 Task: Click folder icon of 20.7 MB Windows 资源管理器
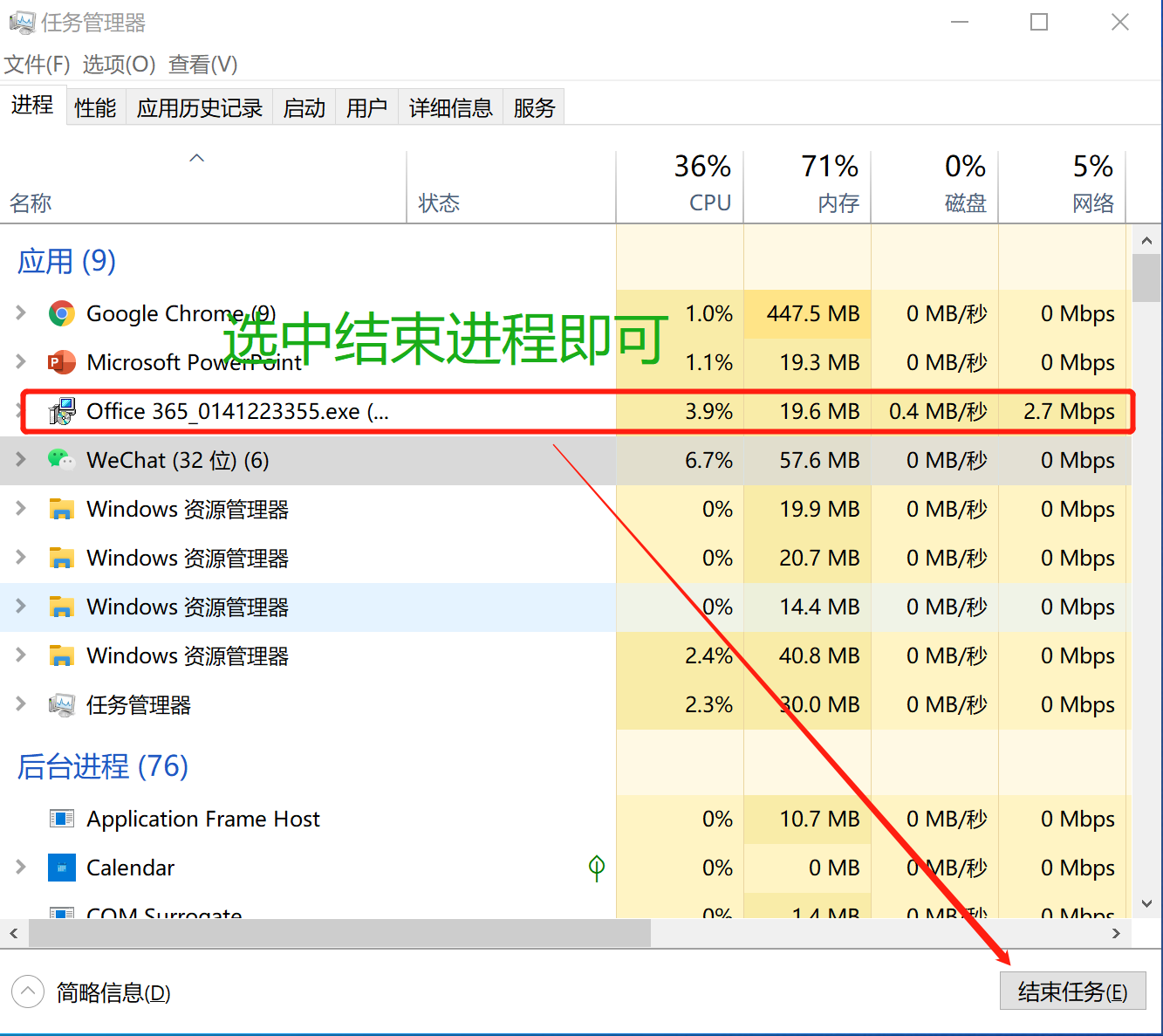tap(62, 558)
